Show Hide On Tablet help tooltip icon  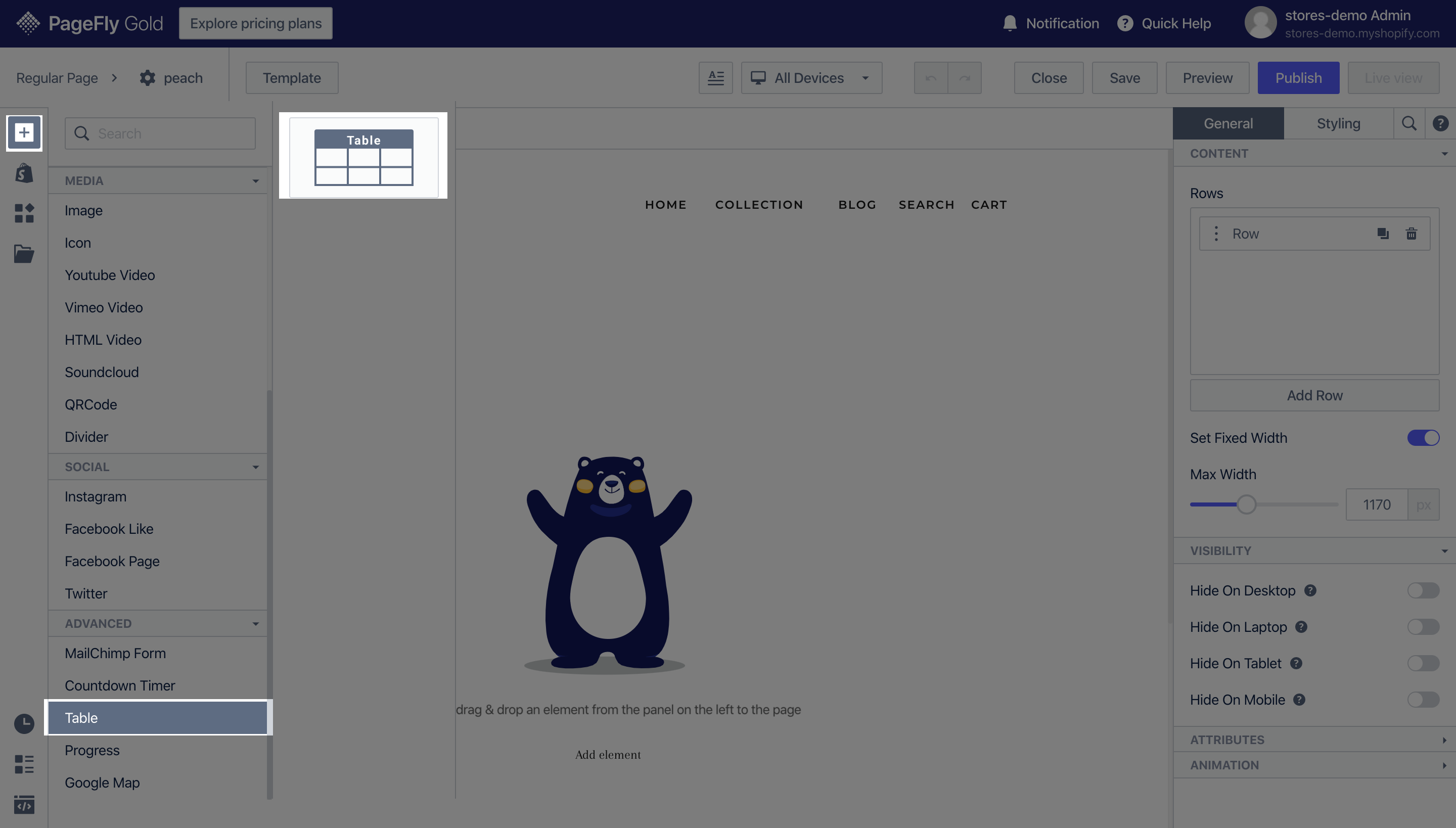pos(1296,664)
